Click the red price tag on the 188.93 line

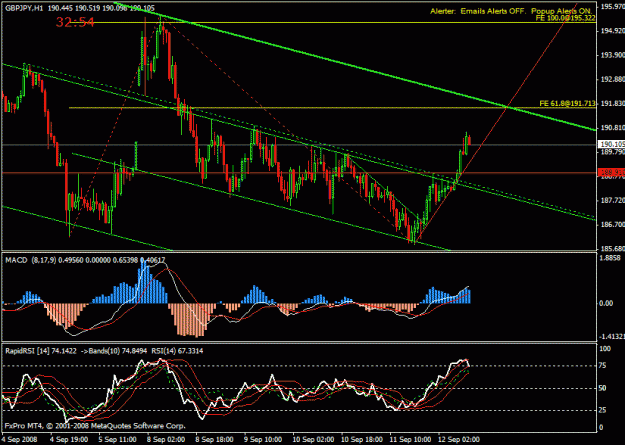[611, 172]
